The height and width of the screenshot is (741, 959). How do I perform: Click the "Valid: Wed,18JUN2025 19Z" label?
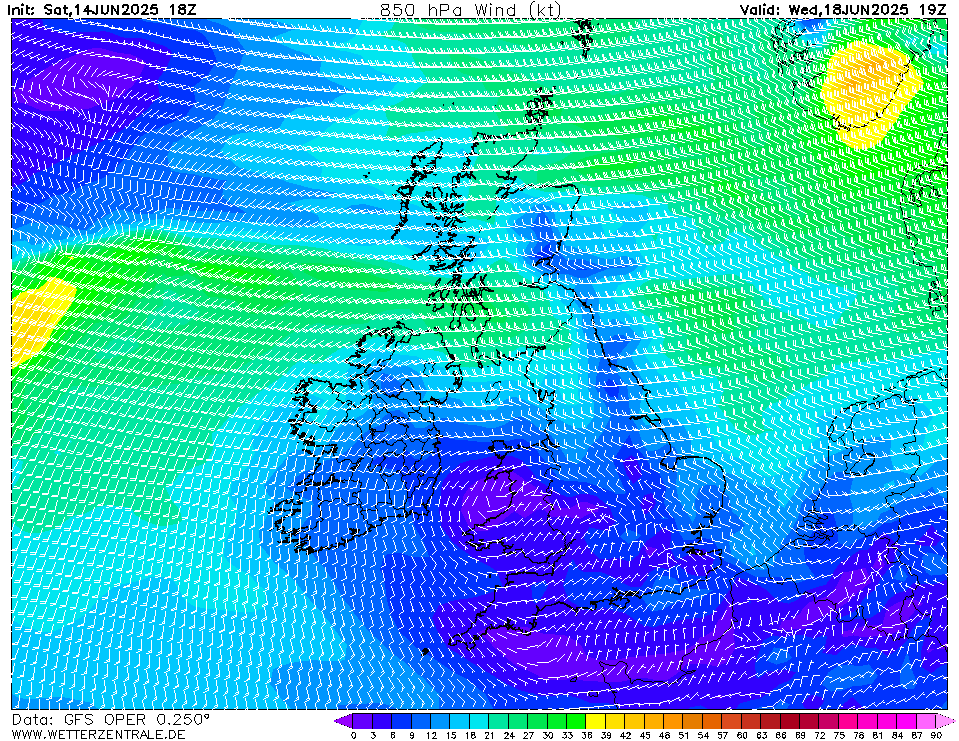click(x=843, y=10)
